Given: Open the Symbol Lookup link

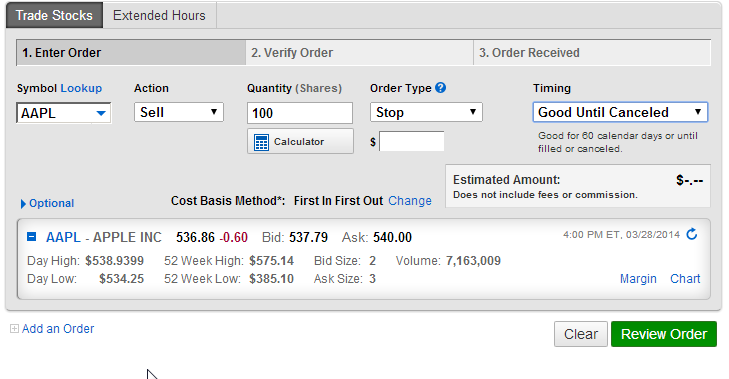Looking at the screenshot, I should (x=81, y=88).
